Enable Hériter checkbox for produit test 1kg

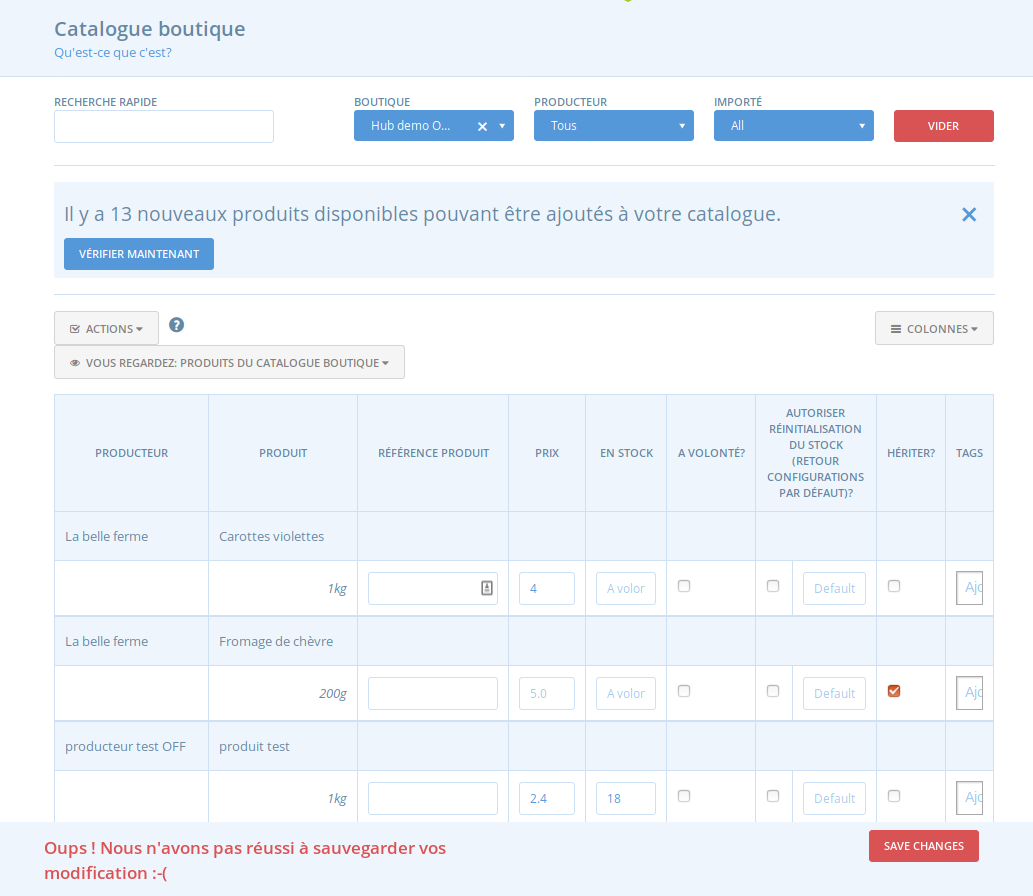tap(894, 796)
